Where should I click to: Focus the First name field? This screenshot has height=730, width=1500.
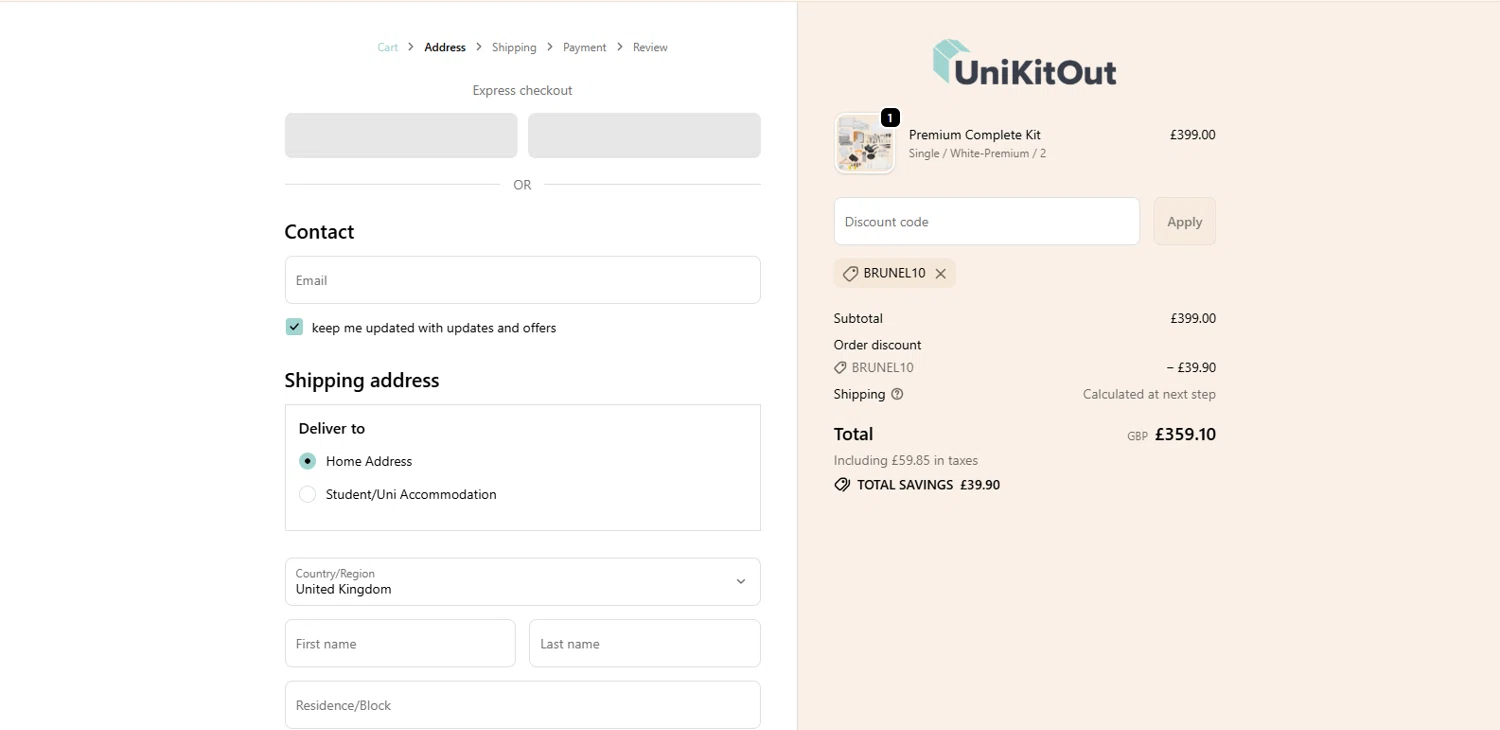coord(400,643)
